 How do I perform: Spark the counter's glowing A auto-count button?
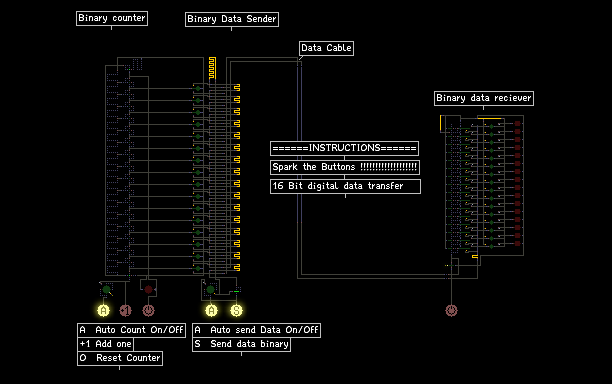tap(103, 310)
